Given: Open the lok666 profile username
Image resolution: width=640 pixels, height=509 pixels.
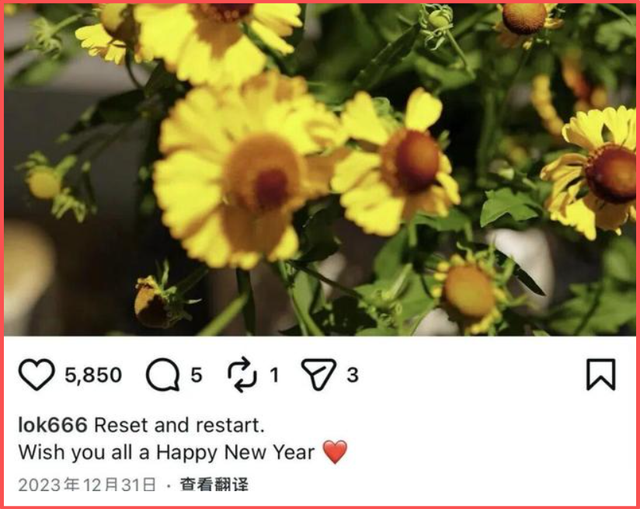Looking at the screenshot, I should (53, 425).
